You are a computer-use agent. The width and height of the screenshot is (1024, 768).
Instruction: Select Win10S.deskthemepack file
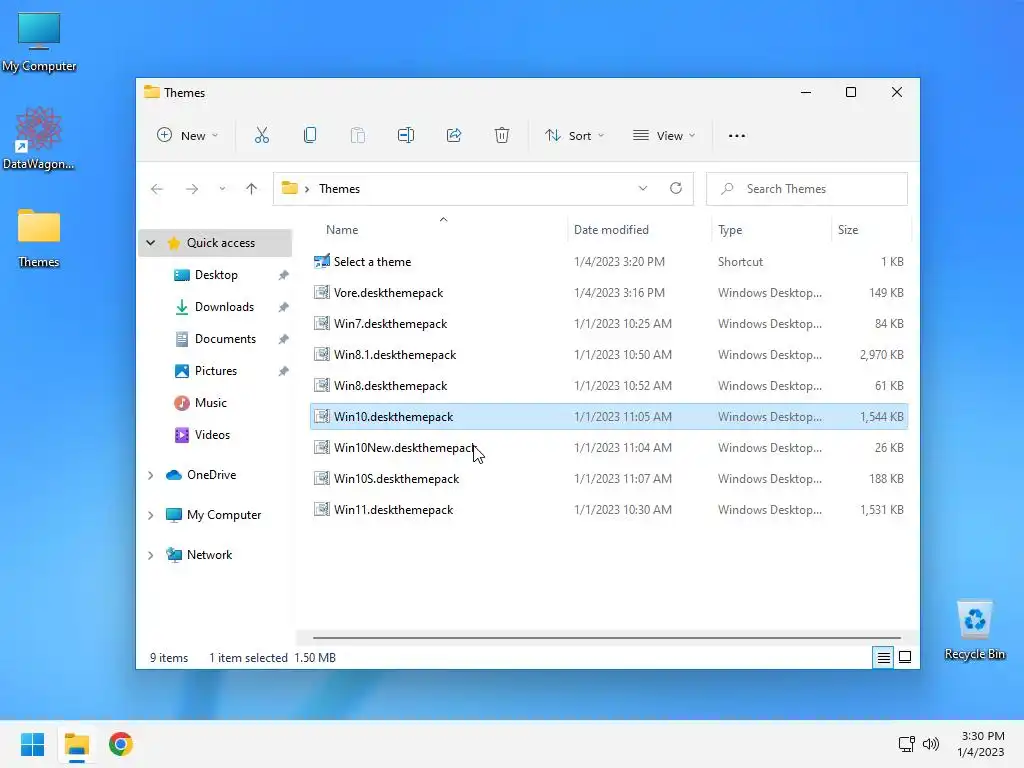click(x=609, y=479)
